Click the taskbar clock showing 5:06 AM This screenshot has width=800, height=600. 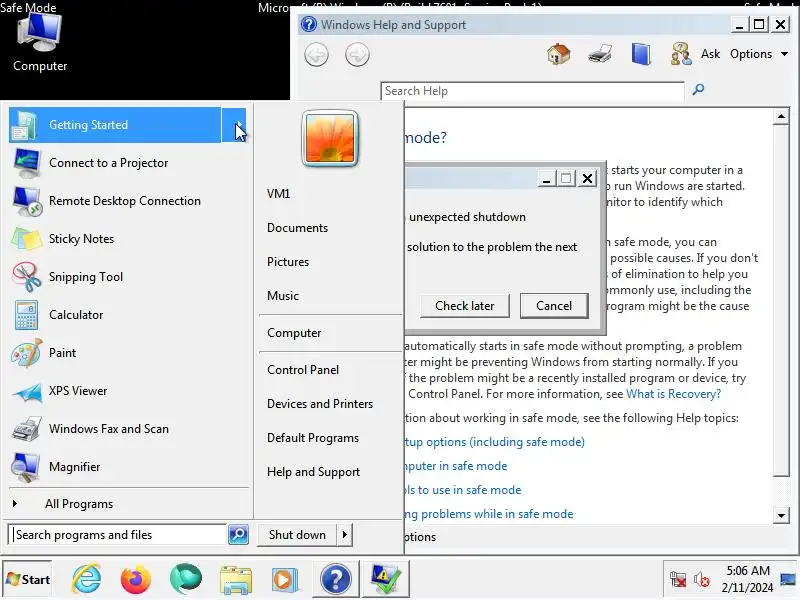tap(747, 579)
